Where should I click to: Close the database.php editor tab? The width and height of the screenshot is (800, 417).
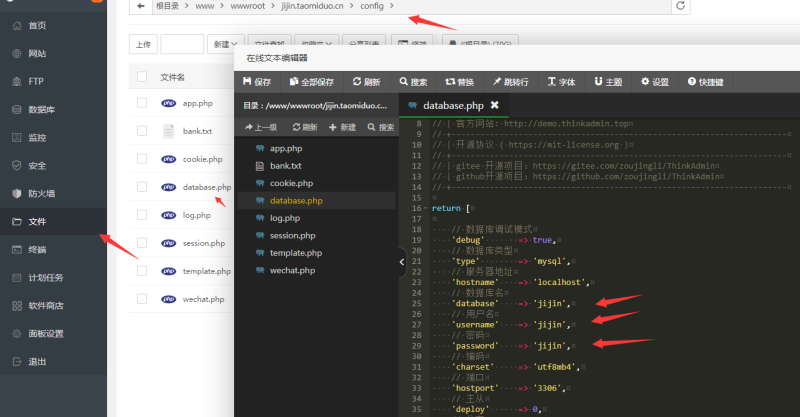pos(494,105)
